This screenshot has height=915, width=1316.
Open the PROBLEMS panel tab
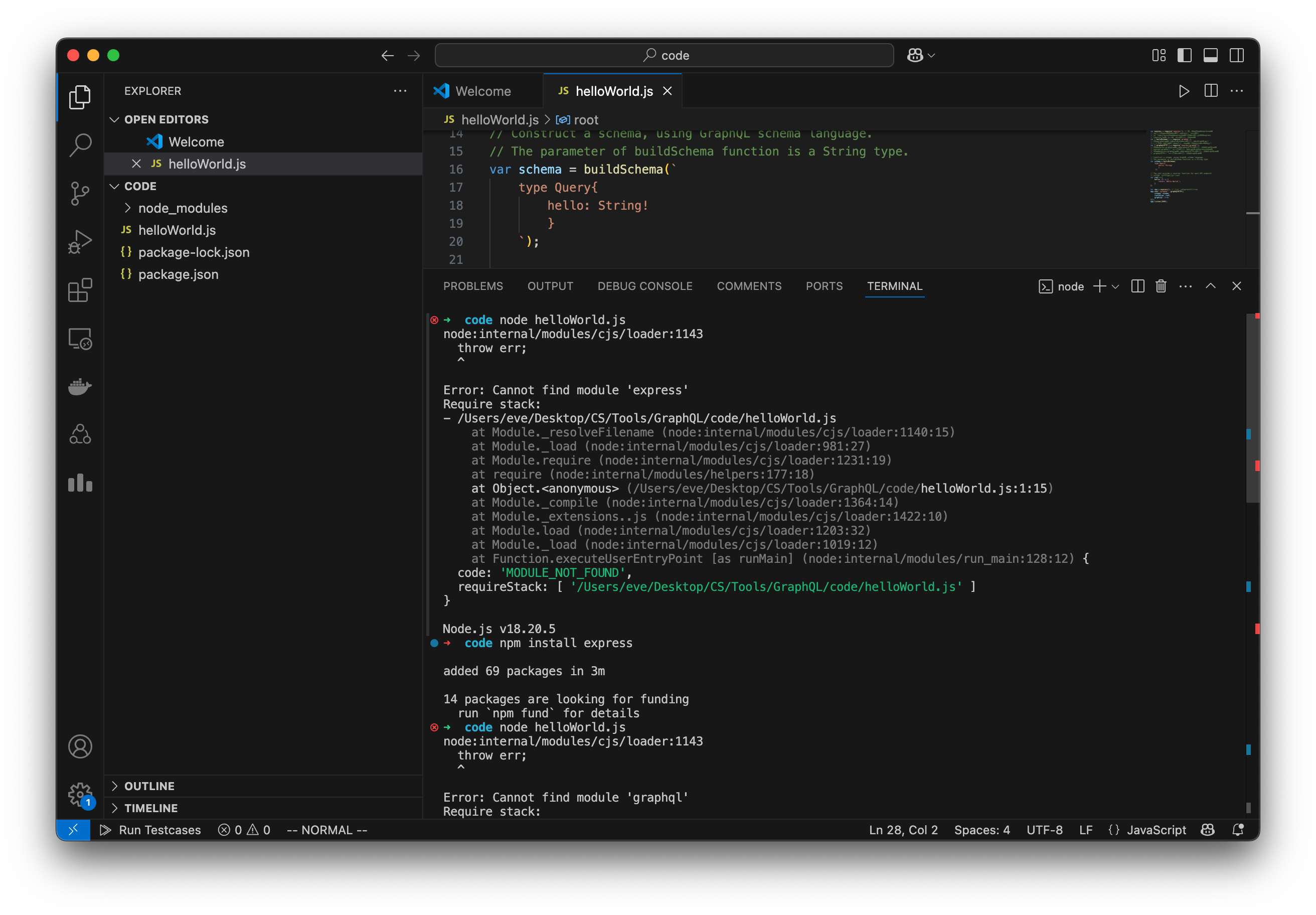[473, 286]
